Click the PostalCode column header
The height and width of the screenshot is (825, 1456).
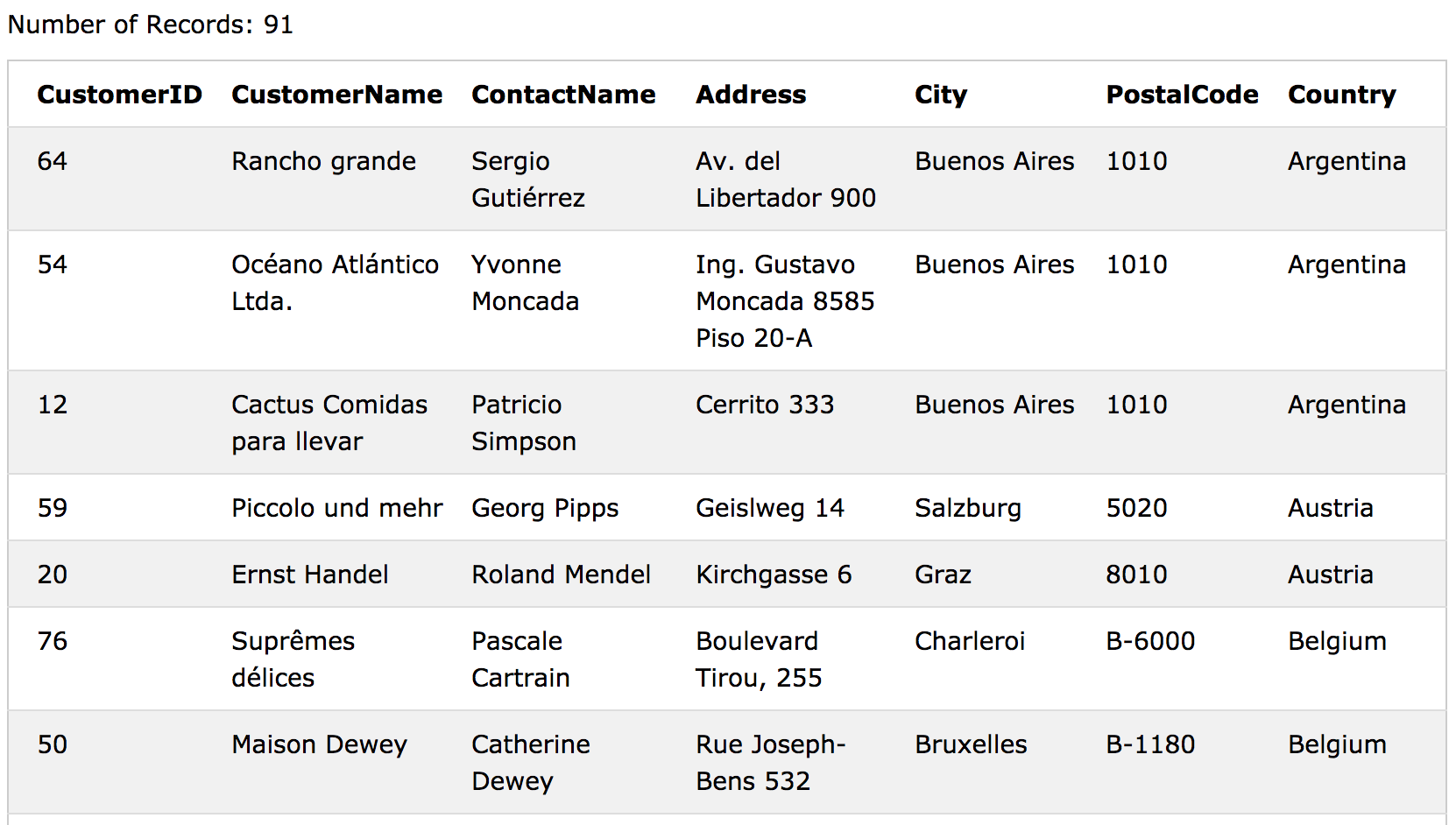coord(1182,95)
